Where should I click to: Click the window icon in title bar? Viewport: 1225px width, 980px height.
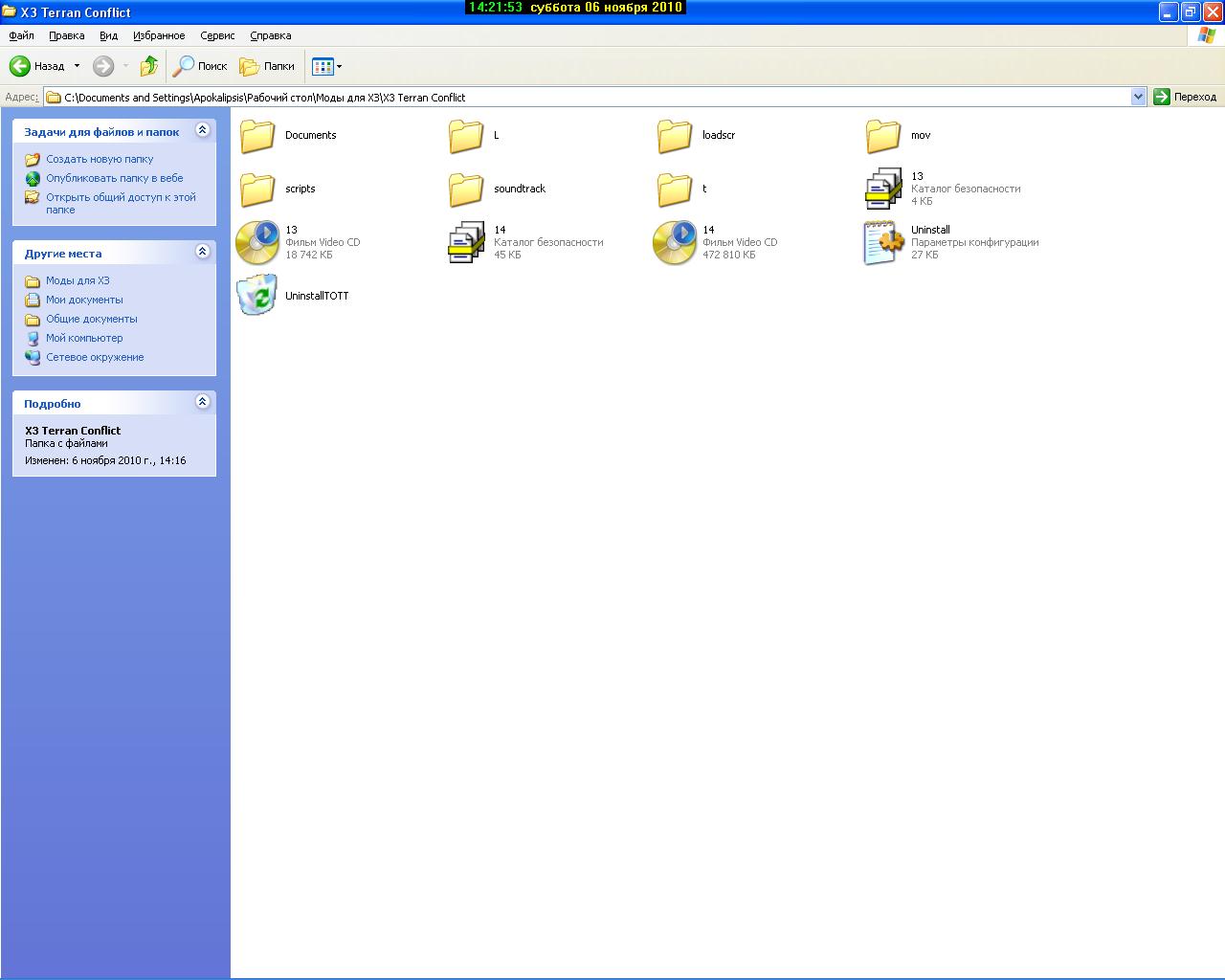pyautogui.click(x=10, y=11)
